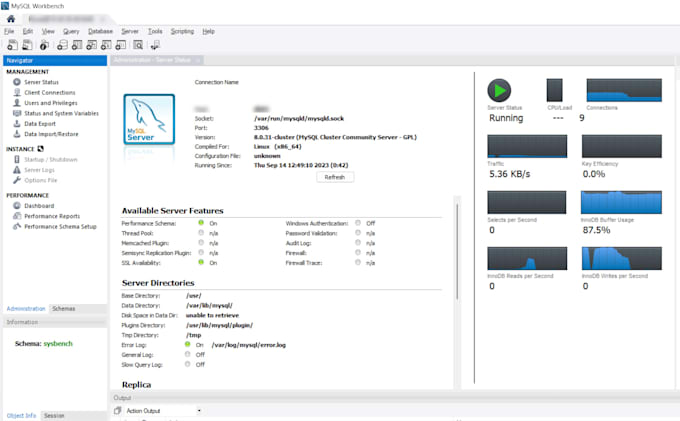
Task: Click the MySQL Server dolphin logo
Action: pyautogui.click(x=149, y=119)
